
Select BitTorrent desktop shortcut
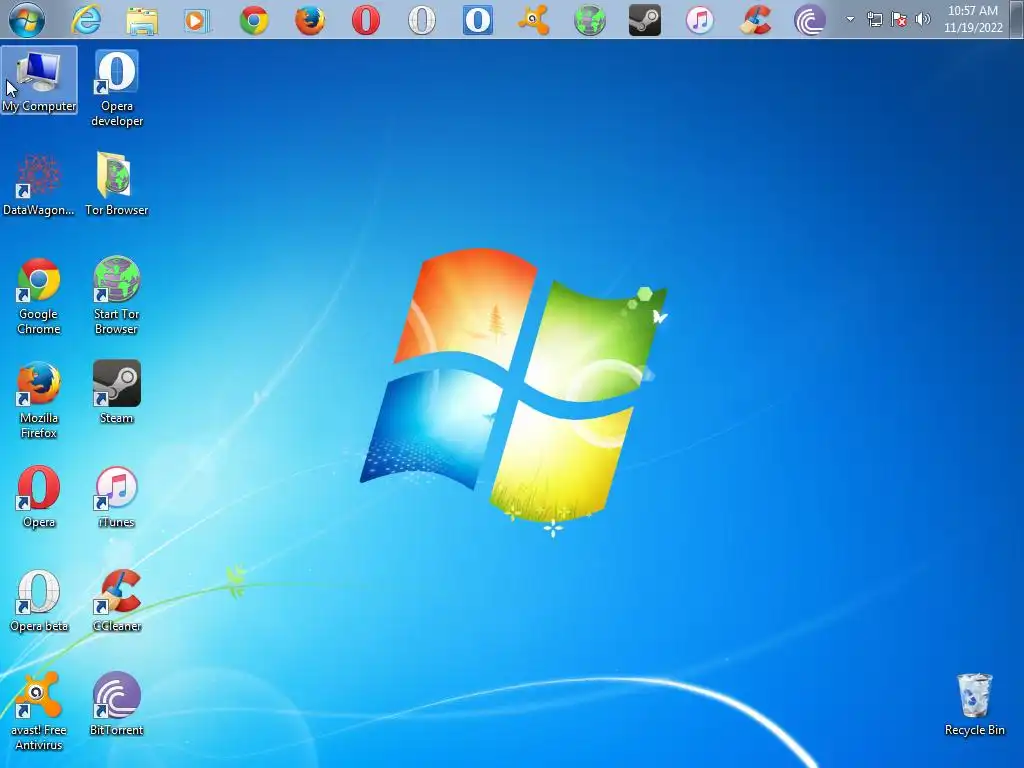point(116,704)
